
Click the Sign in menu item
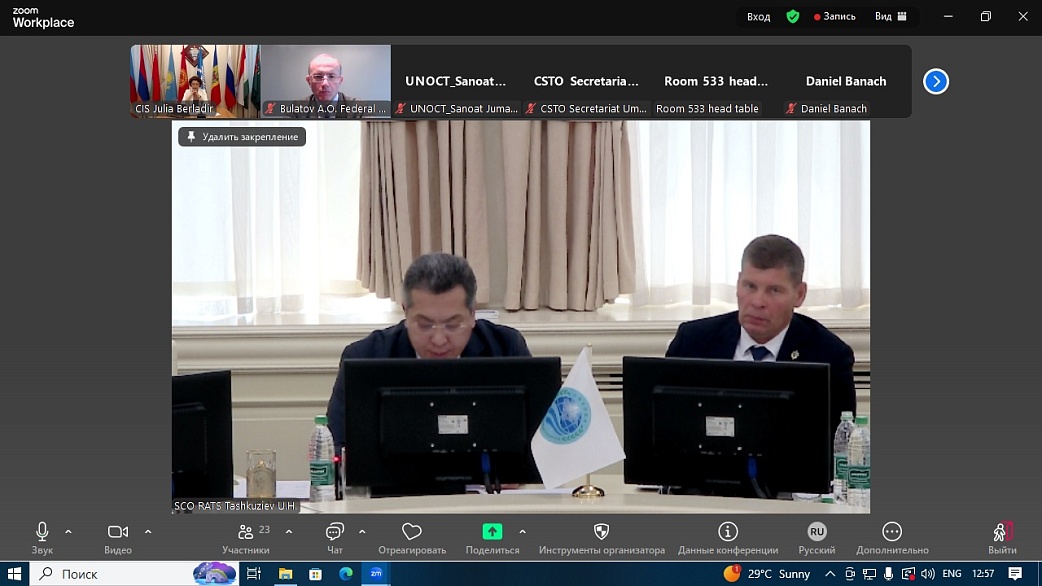[x=758, y=17]
